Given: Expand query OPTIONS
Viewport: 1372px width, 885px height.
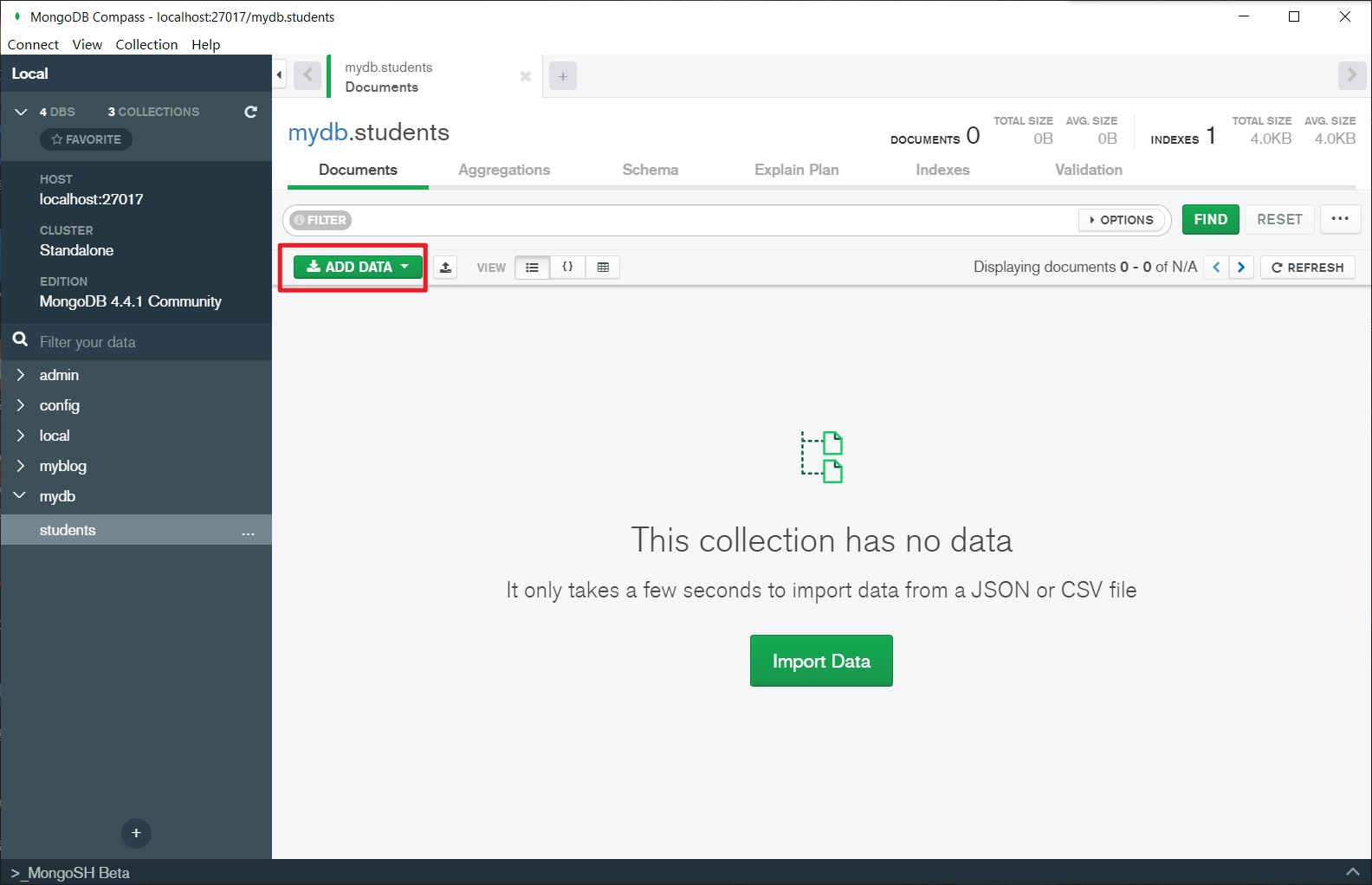Looking at the screenshot, I should click(1122, 220).
